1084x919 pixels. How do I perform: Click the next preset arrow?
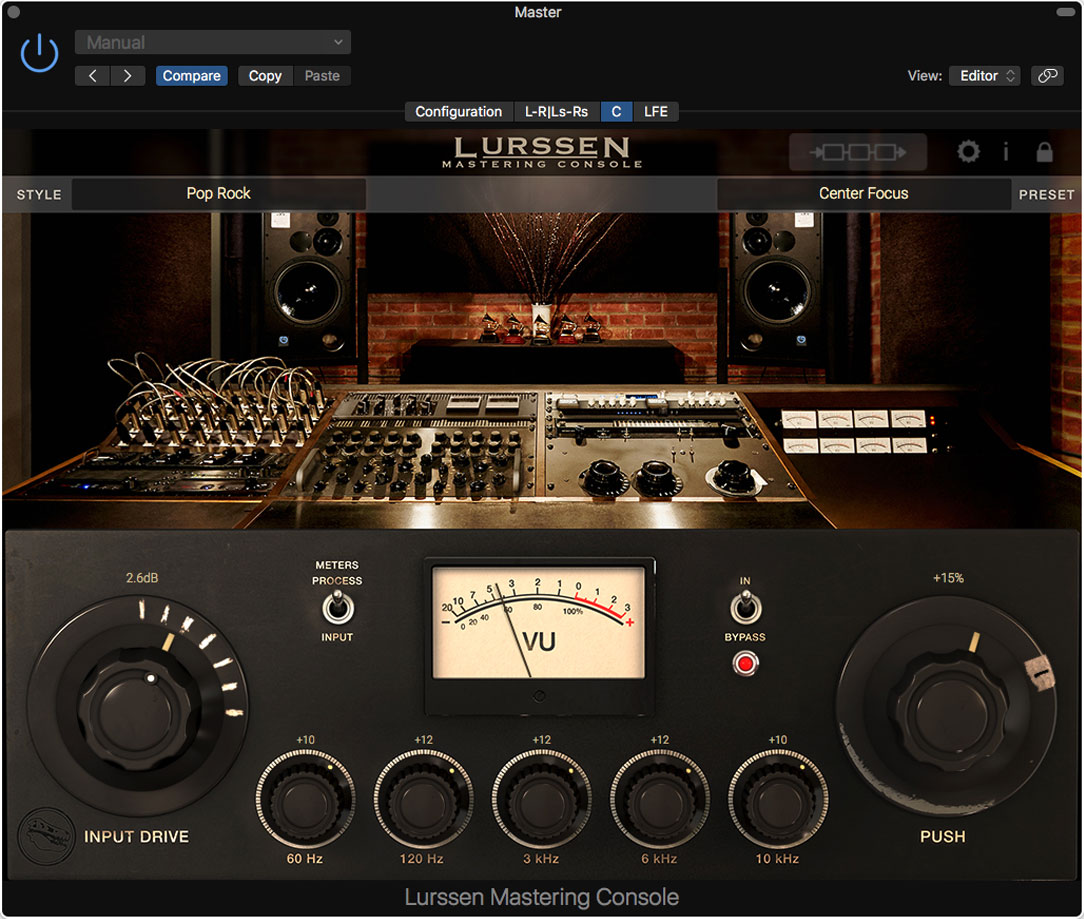[126, 75]
